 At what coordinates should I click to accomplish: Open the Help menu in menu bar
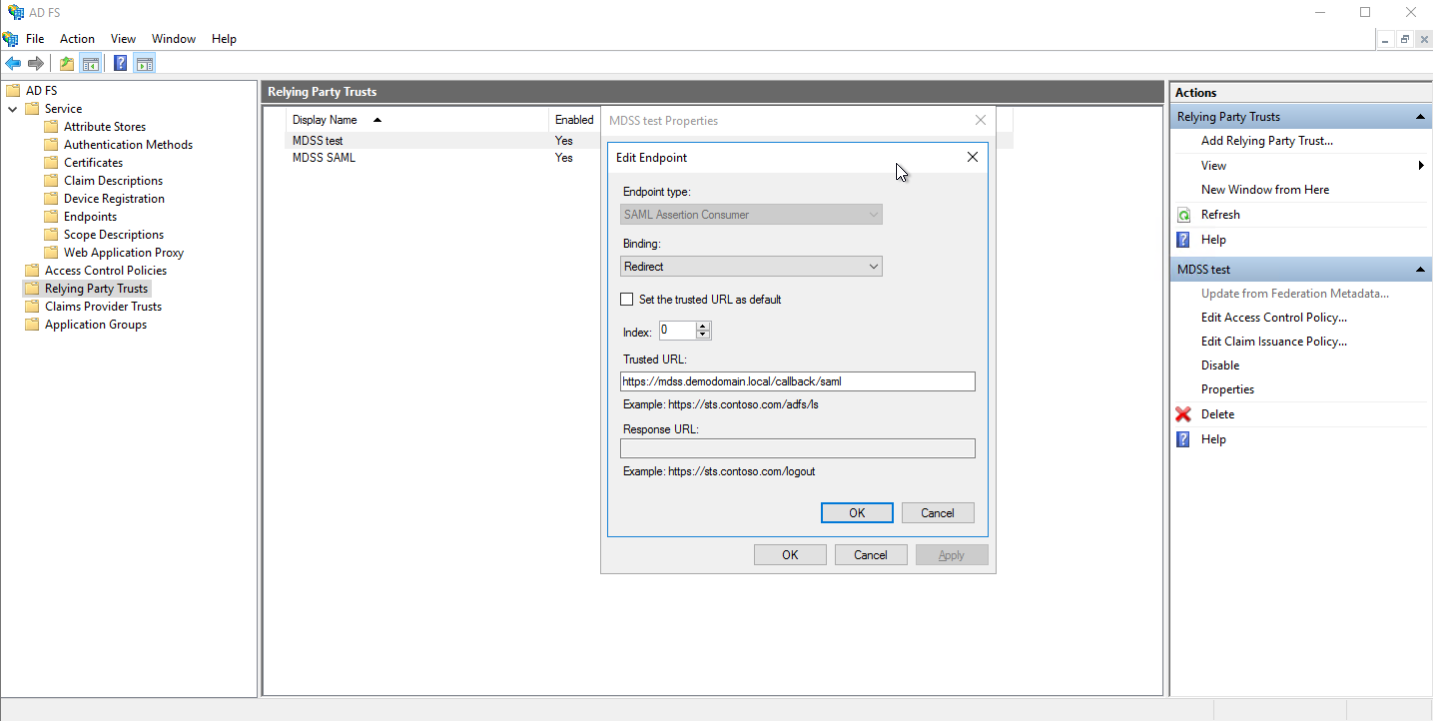[x=224, y=39]
